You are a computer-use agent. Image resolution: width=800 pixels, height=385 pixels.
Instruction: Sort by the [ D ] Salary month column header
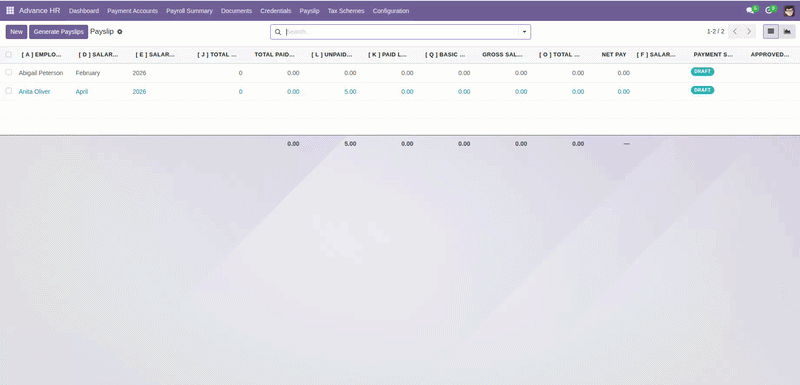tap(98, 55)
